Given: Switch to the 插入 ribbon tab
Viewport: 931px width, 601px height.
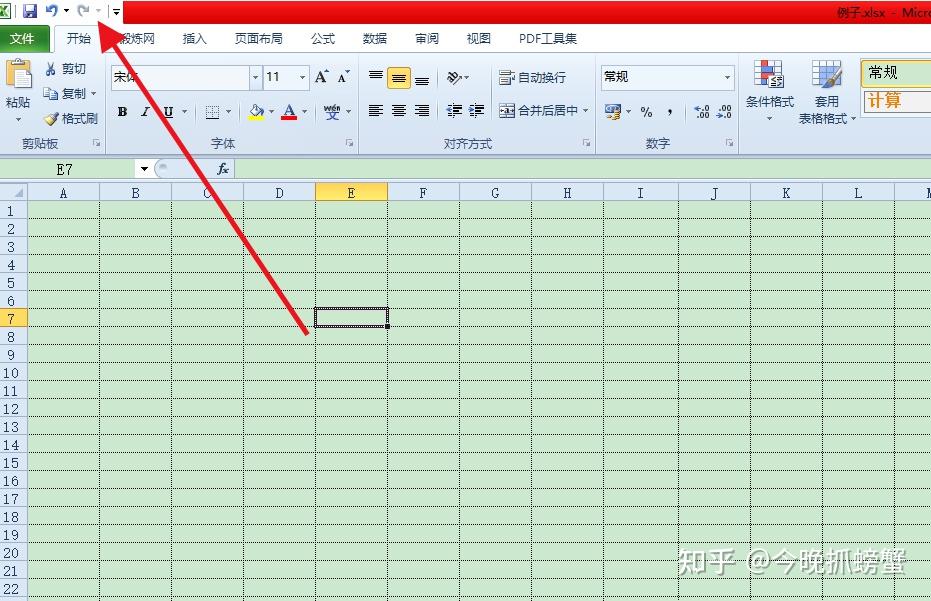Looking at the screenshot, I should pyautogui.click(x=194, y=39).
